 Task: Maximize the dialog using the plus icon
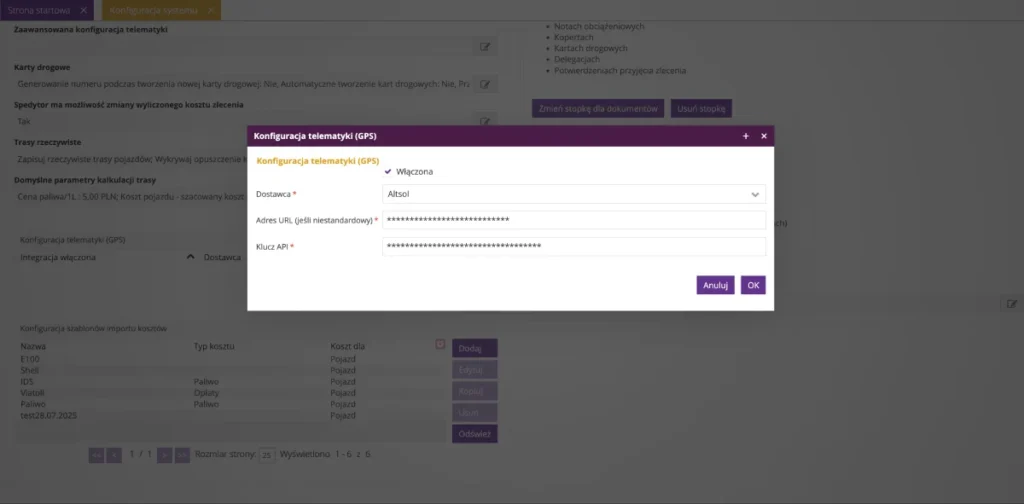(x=746, y=136)
